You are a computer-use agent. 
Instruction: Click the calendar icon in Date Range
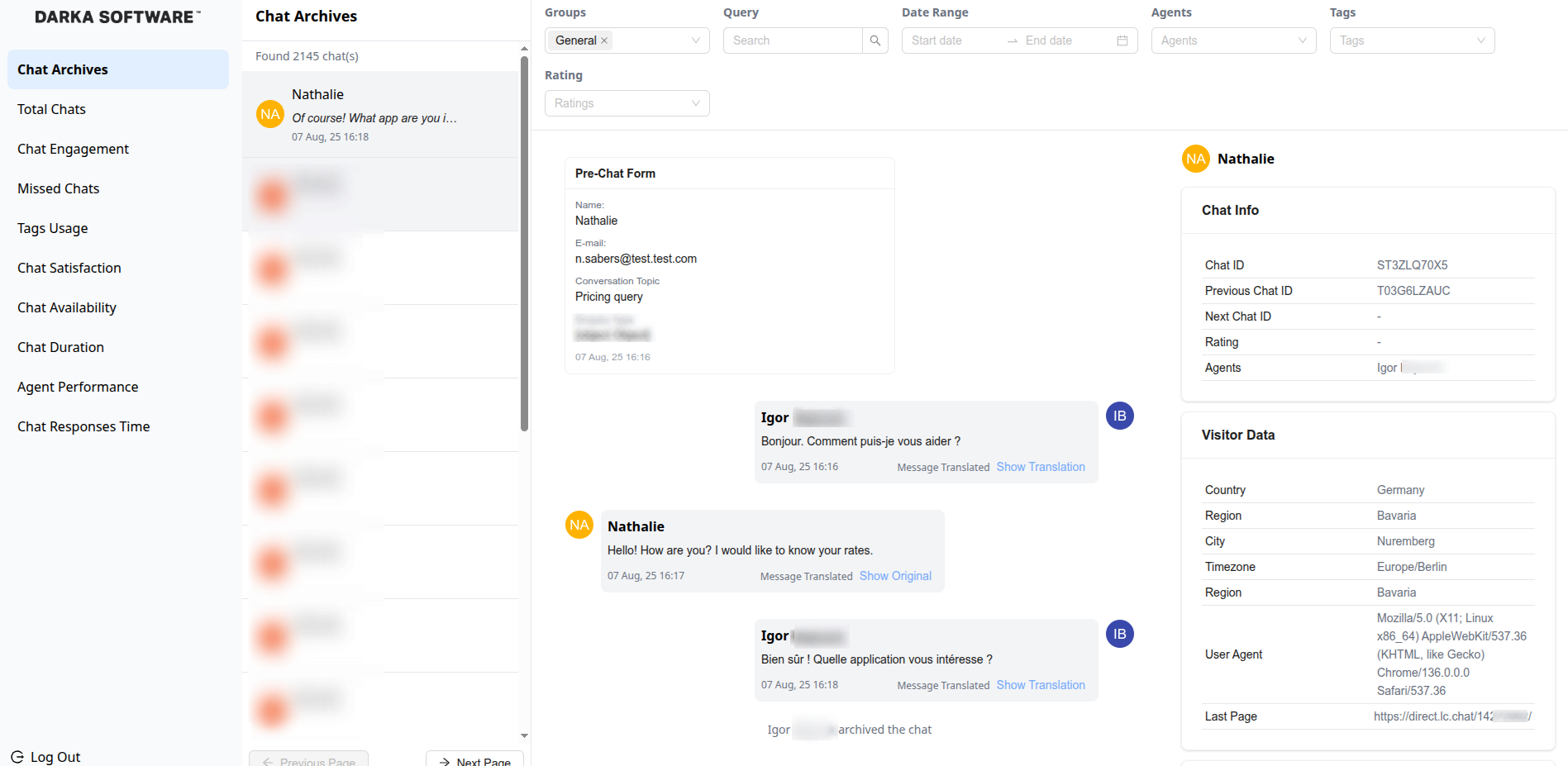tap(1122, 40)
